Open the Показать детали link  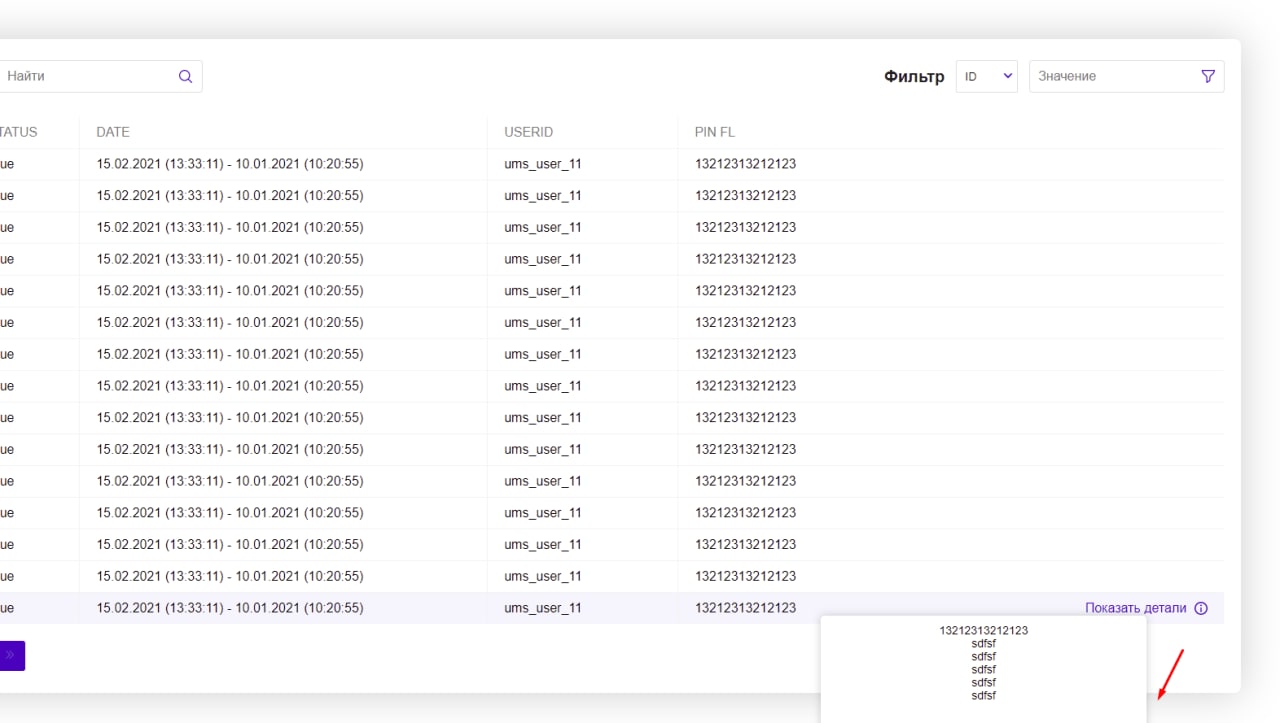[1136, 608]
